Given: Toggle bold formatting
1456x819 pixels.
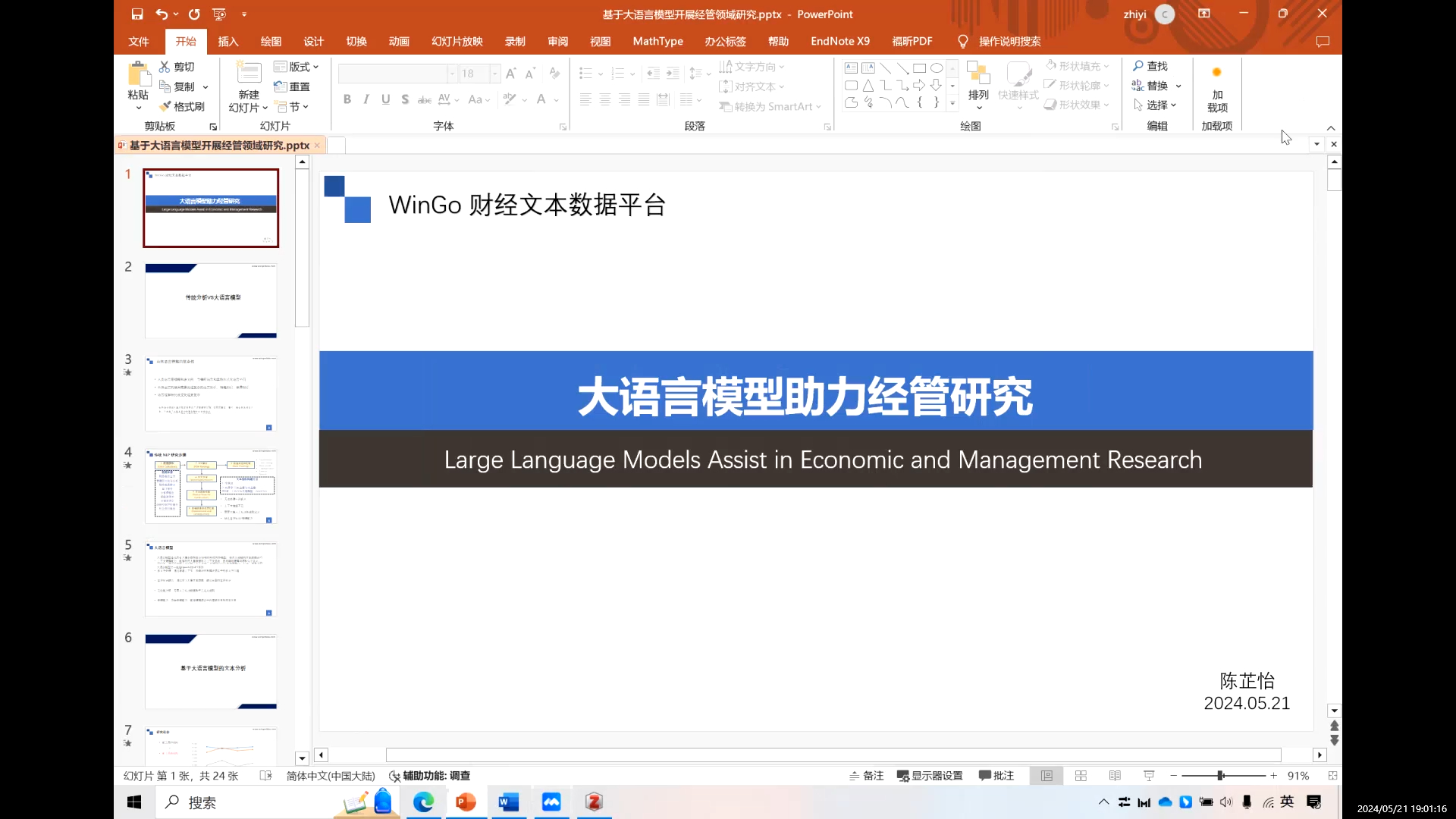Looking at the screenshot, I should [x=347, y=99].
